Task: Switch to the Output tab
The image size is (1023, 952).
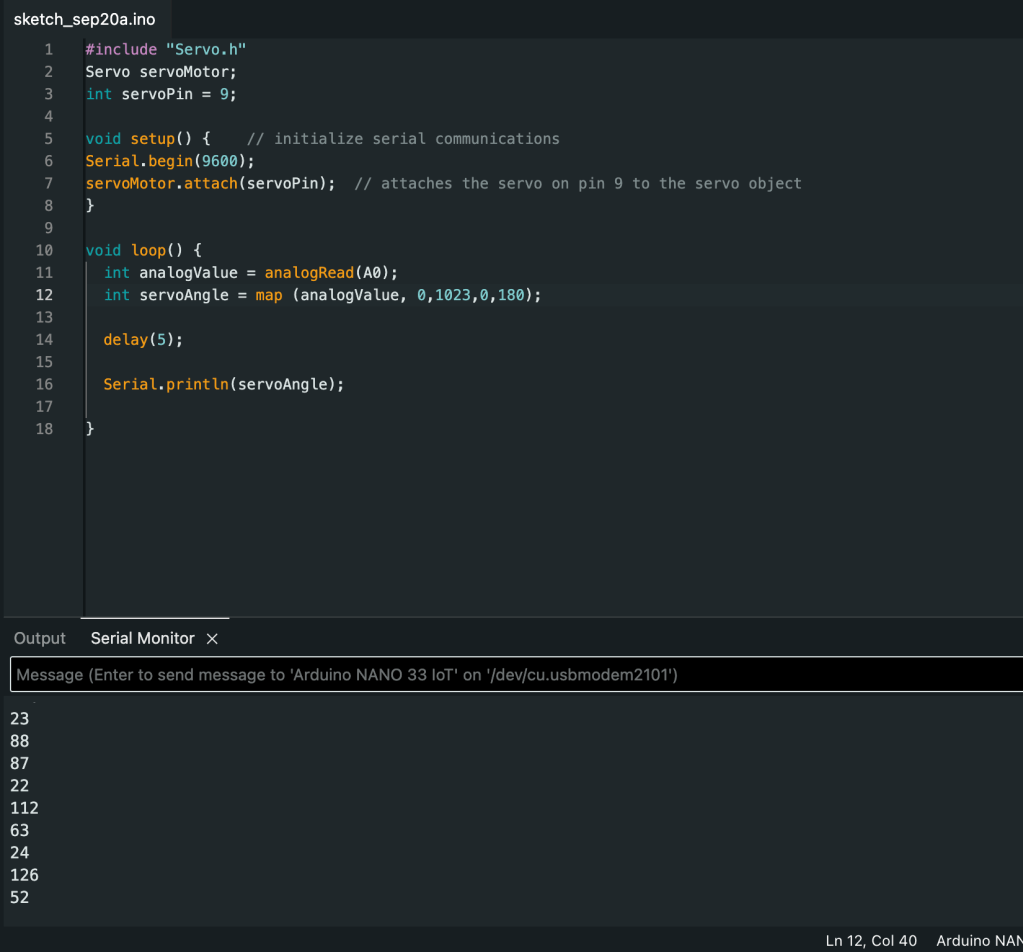Action: (40, 639)
